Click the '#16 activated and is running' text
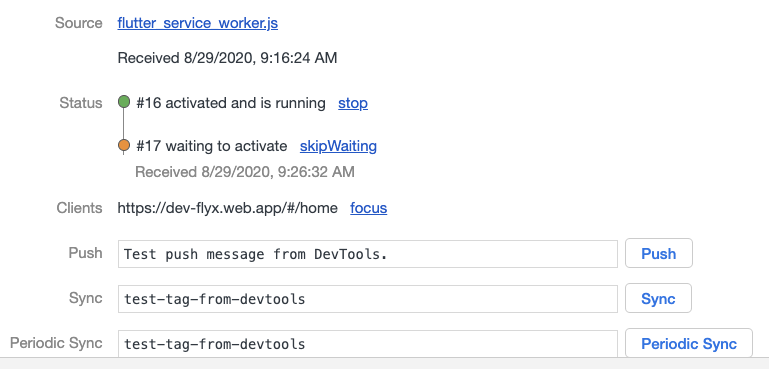 click(231, 103)
